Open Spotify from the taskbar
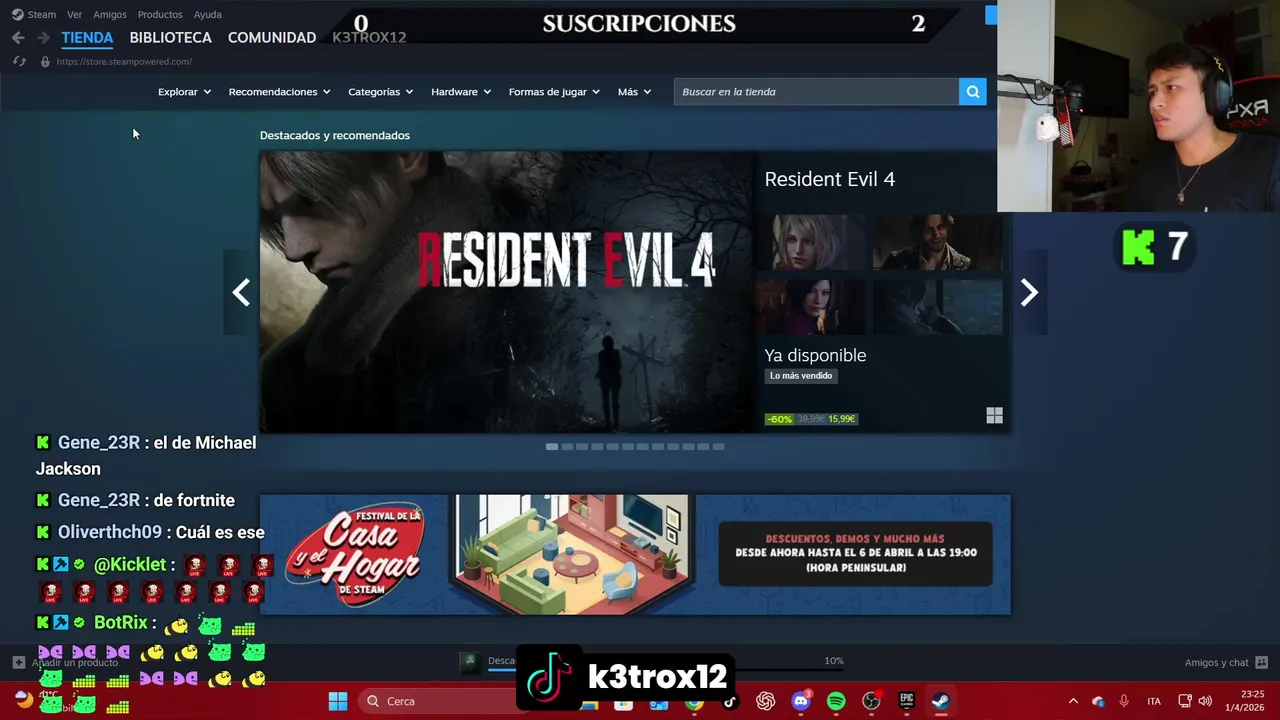The width and height of the screenshot is (1280, 720). pos(836,702)
